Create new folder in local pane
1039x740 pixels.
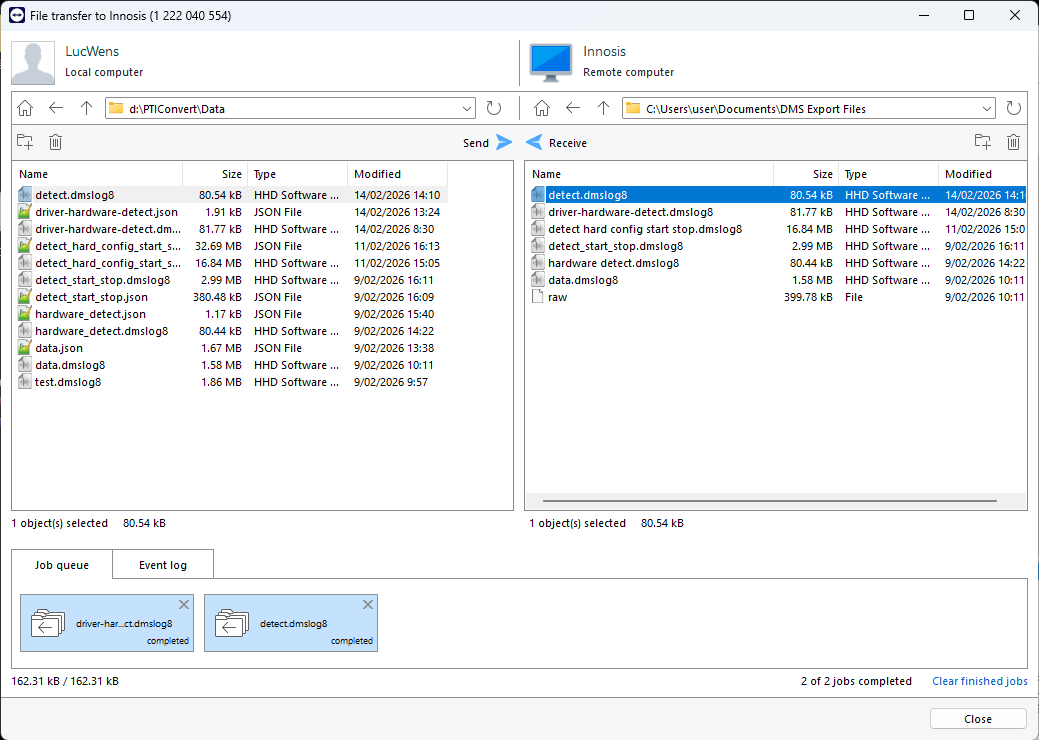point(25,142)
